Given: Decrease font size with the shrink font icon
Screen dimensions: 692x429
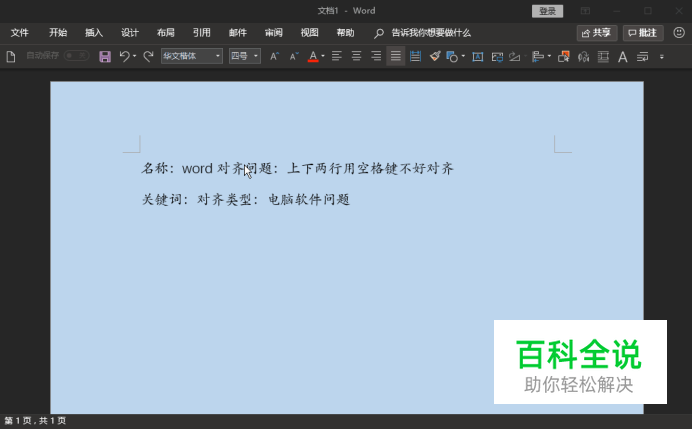Looking at the screenshot, I should (294, 56).
